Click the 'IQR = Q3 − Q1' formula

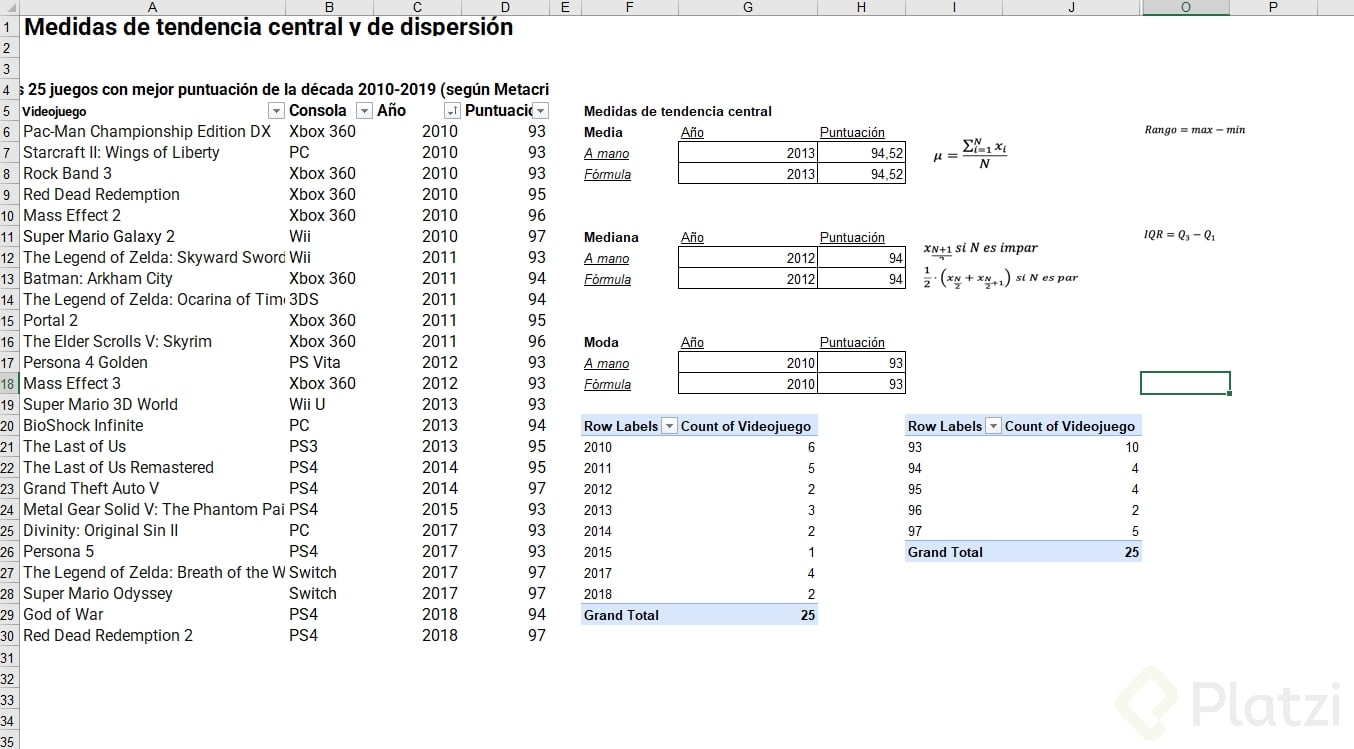click(1180, 235)
